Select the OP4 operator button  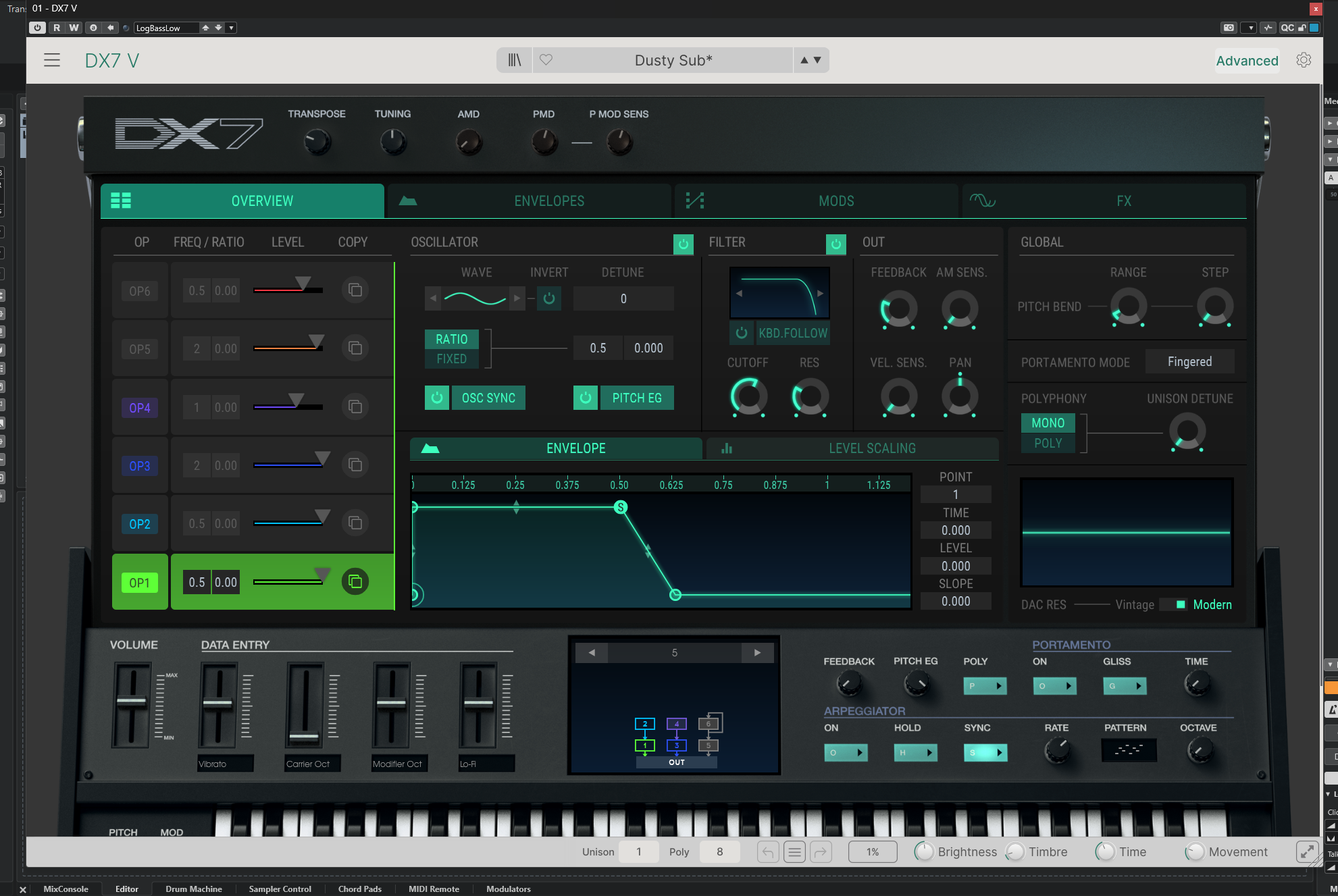click(140, 408)
